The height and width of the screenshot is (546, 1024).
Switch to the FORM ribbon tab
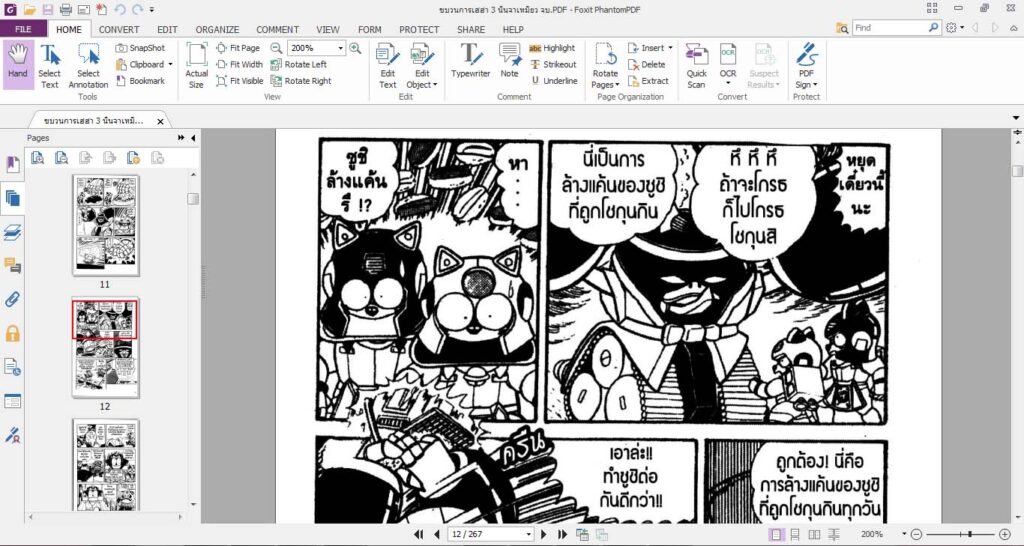point(370,29)
